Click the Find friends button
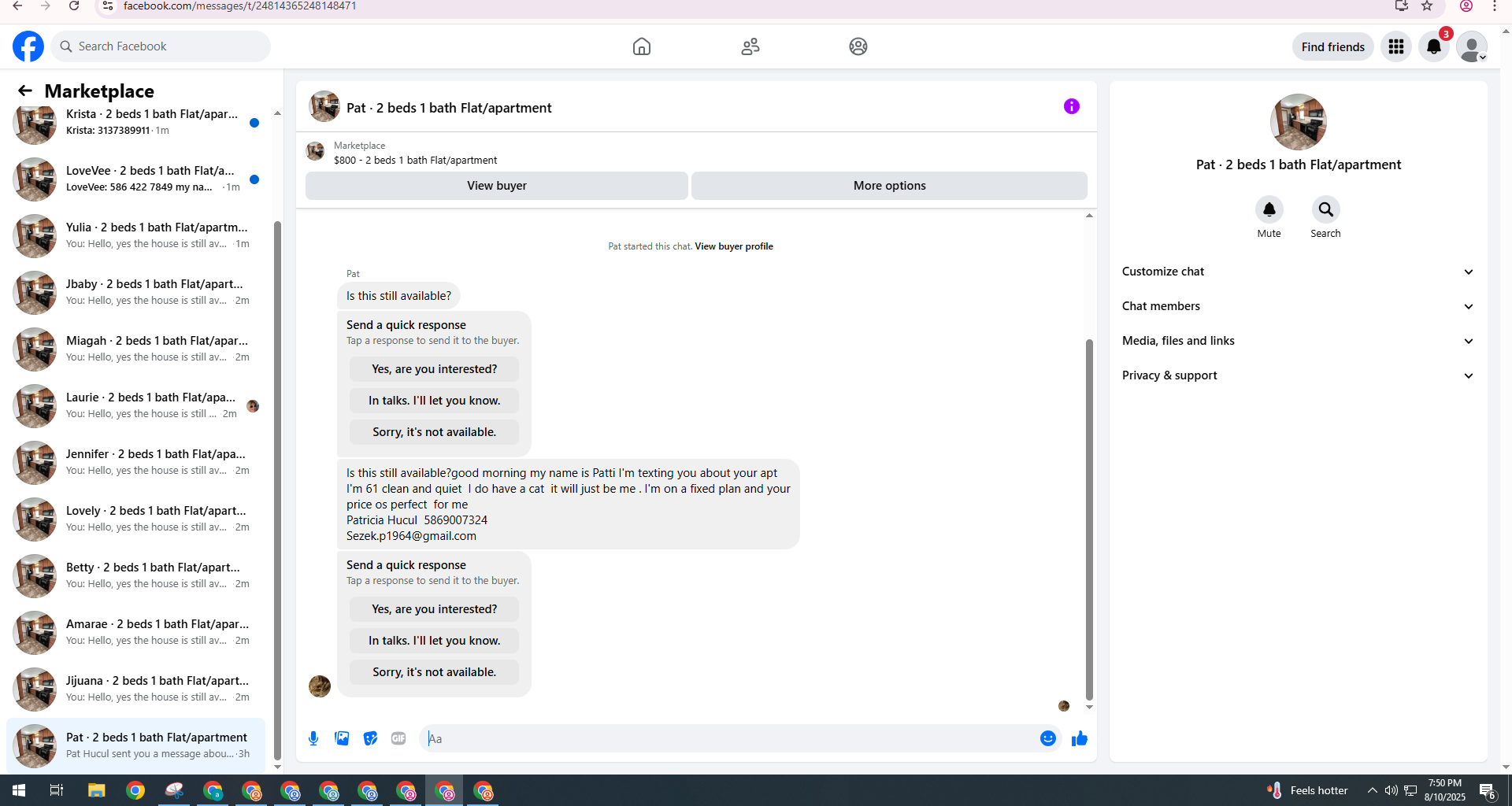The image size is (1512, 806). 1332,46
